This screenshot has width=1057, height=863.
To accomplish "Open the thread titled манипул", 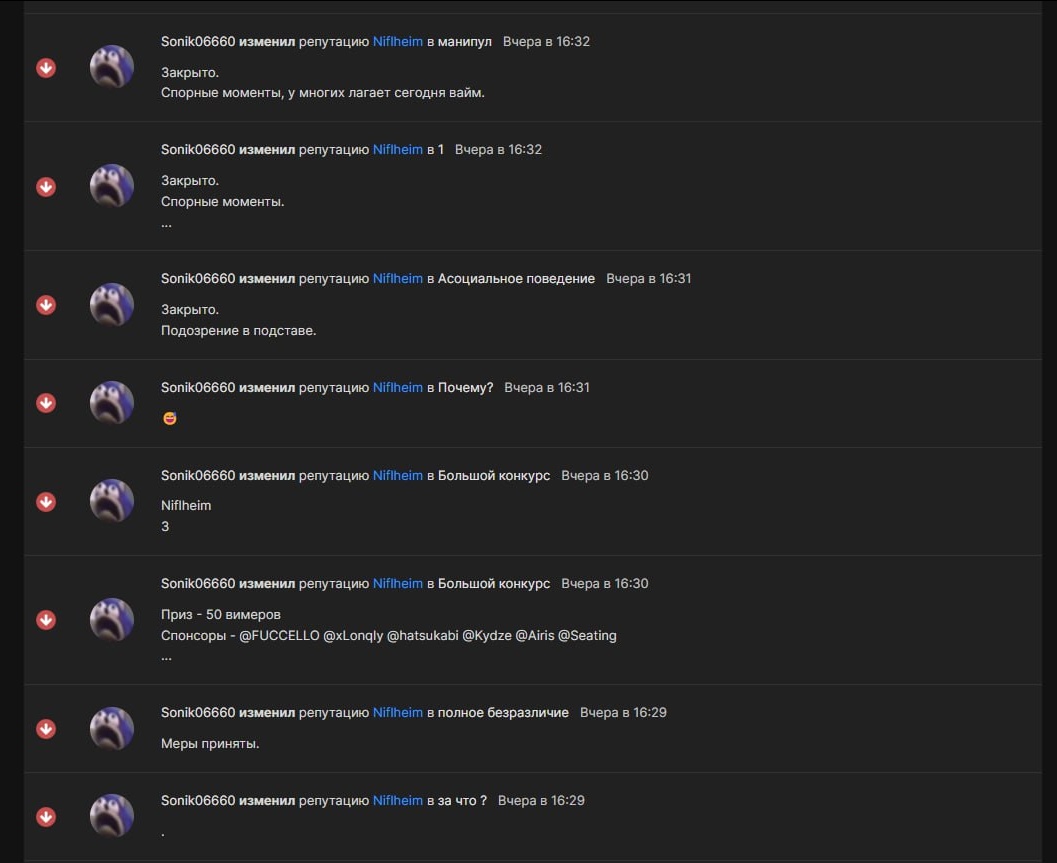I will [x=464, y=42].
